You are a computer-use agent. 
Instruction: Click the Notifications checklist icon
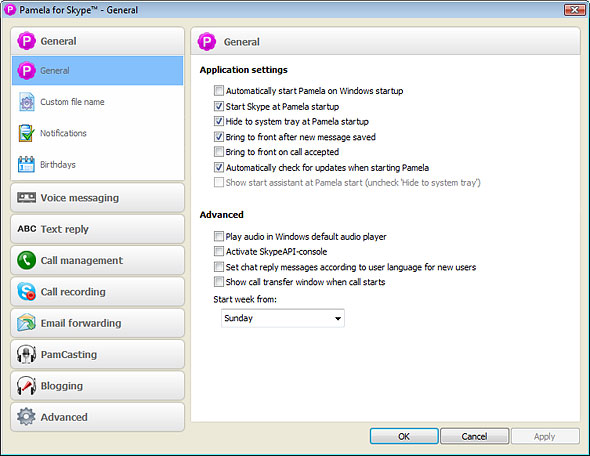tap(26, 133)
